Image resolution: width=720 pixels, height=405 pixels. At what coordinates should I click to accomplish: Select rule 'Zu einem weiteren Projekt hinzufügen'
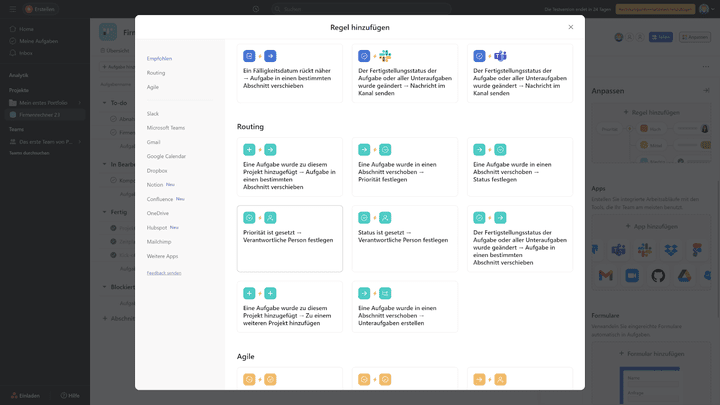(290, 305)
